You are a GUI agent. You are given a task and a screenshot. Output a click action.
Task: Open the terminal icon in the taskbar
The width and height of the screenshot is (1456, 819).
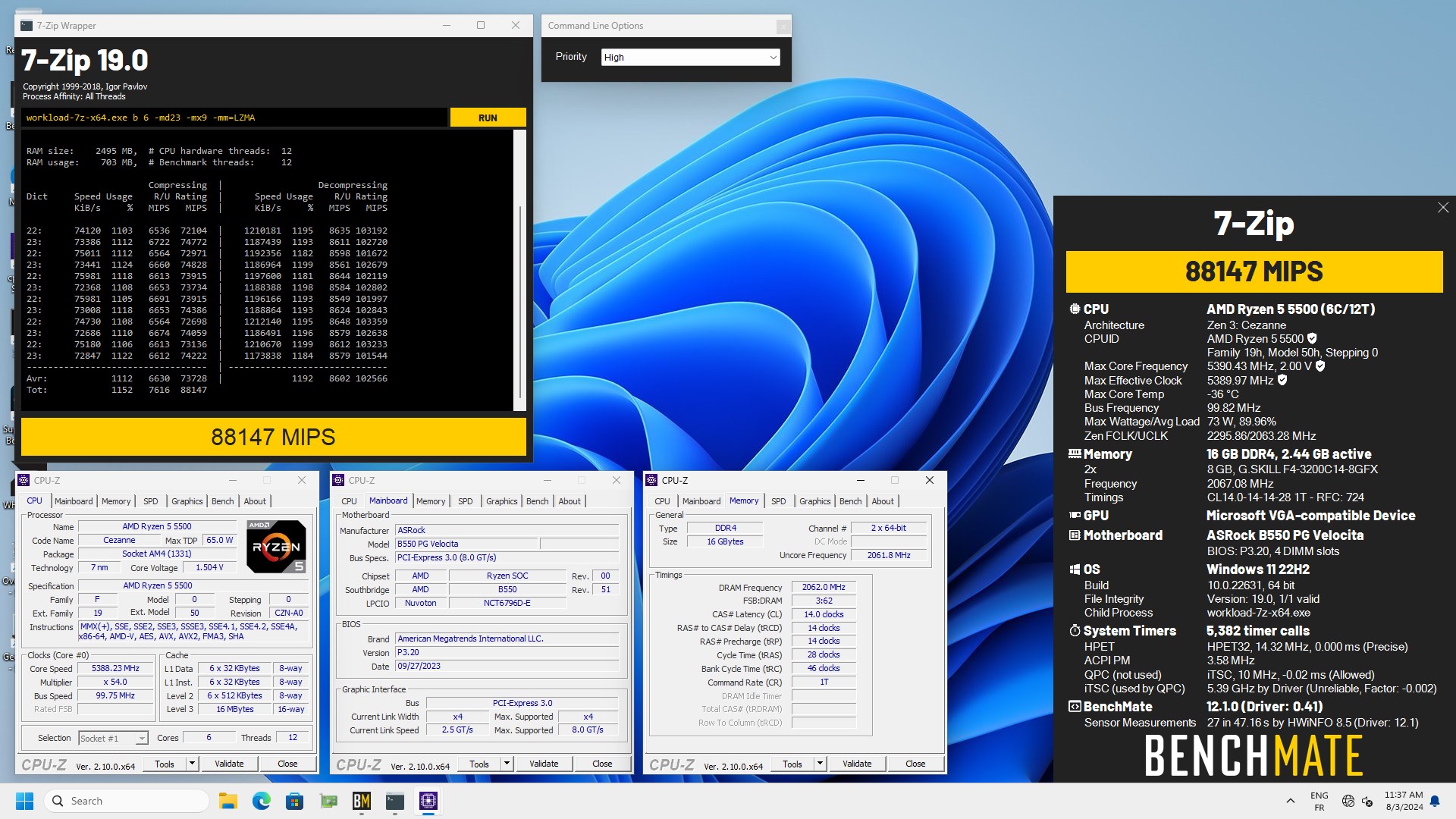(x=395, y=801)
